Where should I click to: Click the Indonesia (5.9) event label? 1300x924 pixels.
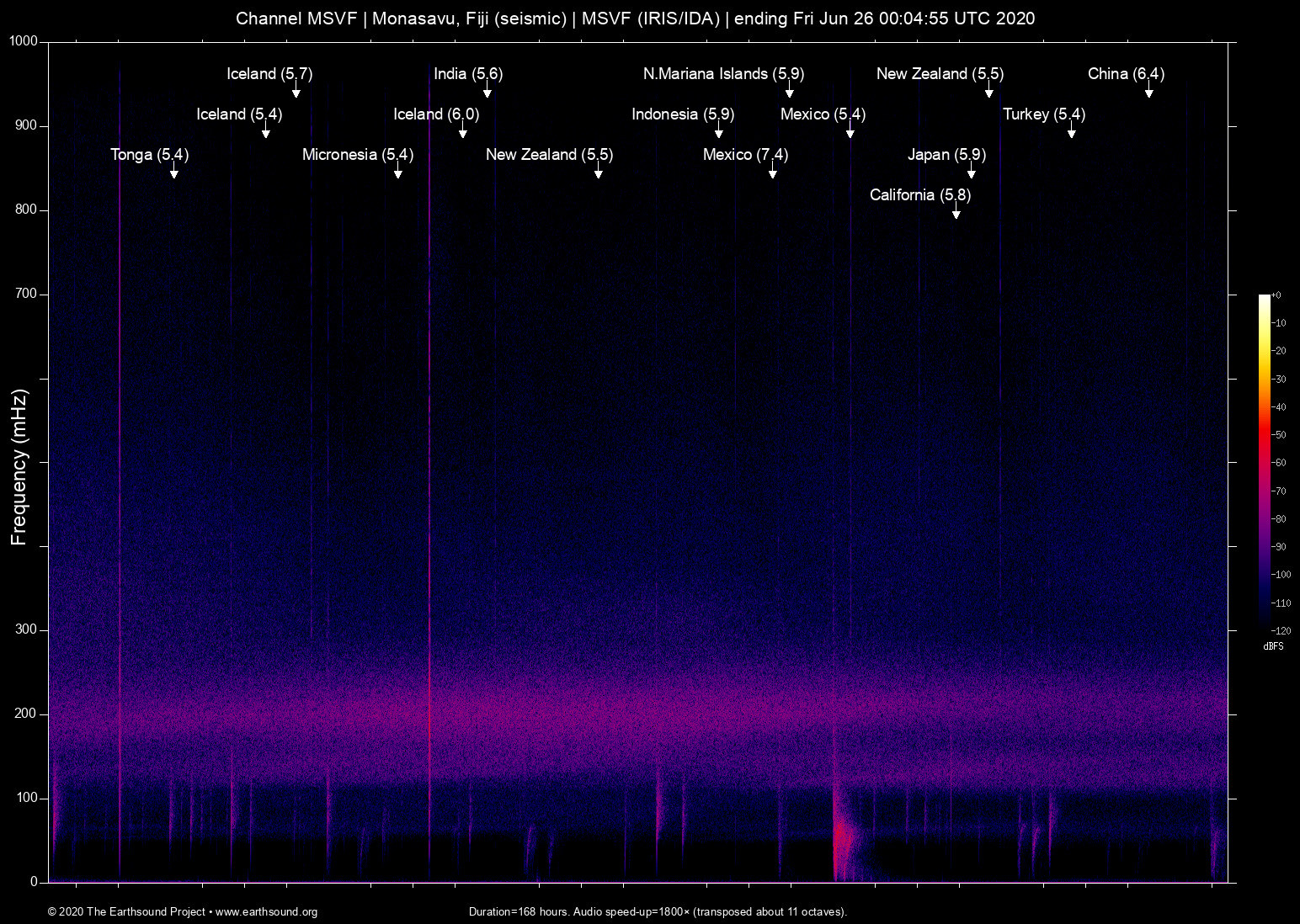tap(683, 114)
